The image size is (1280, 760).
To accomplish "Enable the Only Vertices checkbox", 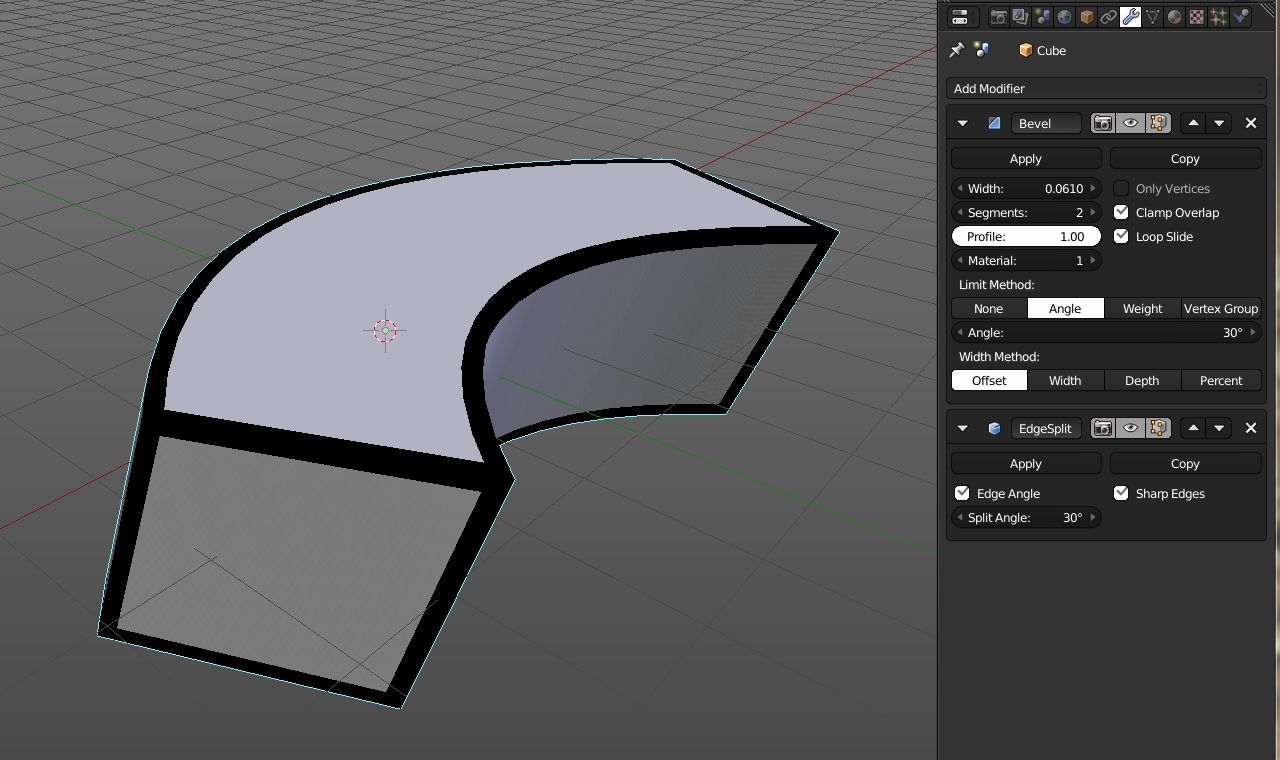I will pos(1121,188).
